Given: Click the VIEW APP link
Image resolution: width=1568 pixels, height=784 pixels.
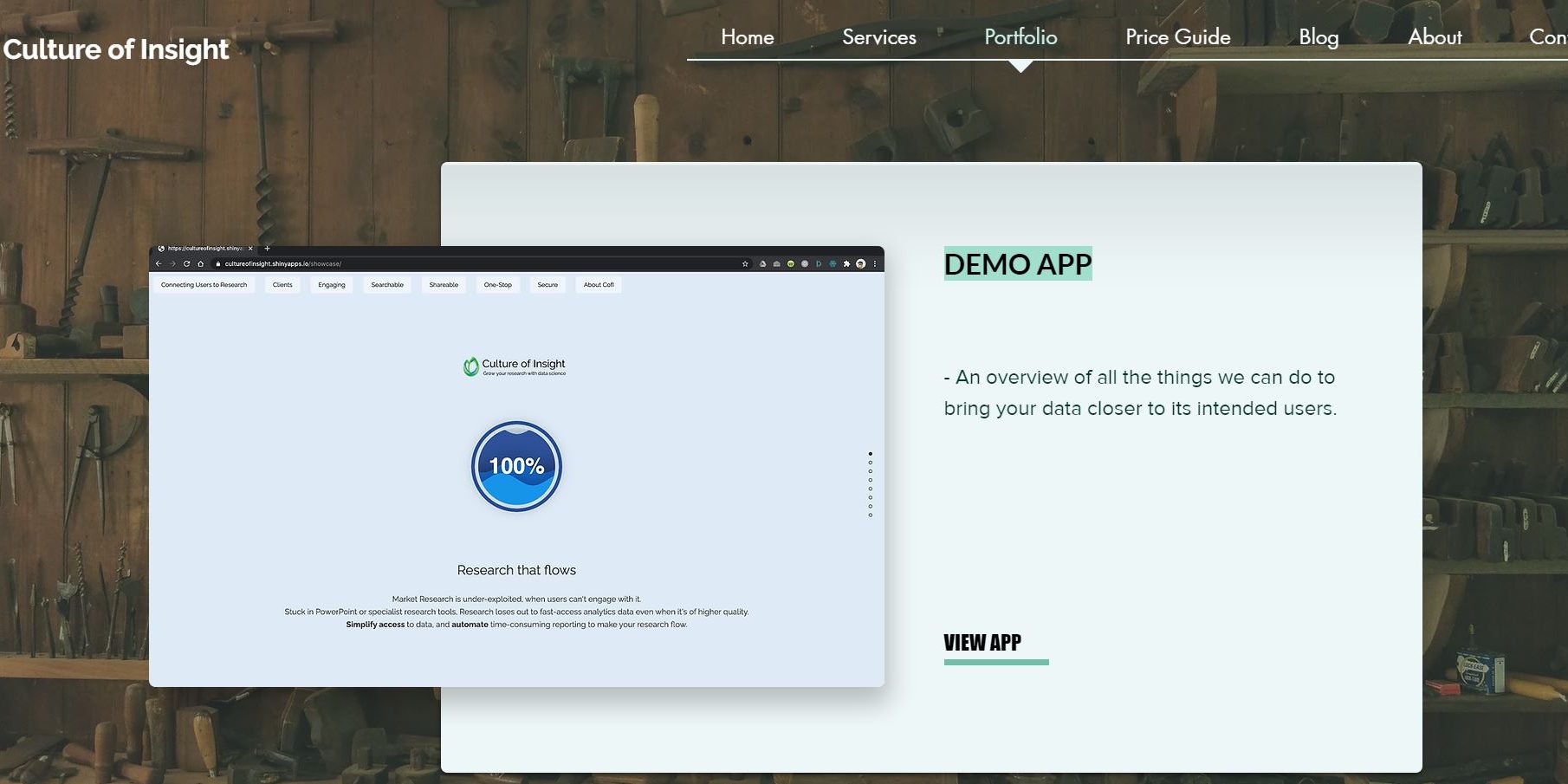Looking at the screenshot, I should (982, 643).
